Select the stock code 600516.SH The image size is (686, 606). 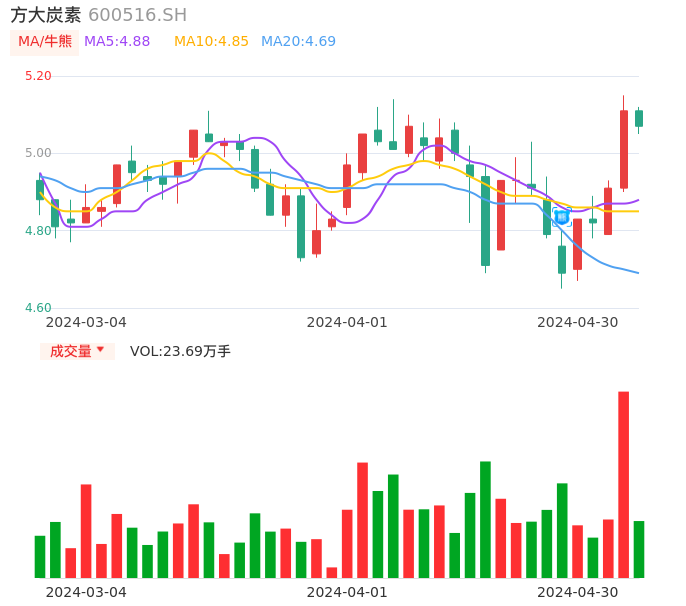137,15
